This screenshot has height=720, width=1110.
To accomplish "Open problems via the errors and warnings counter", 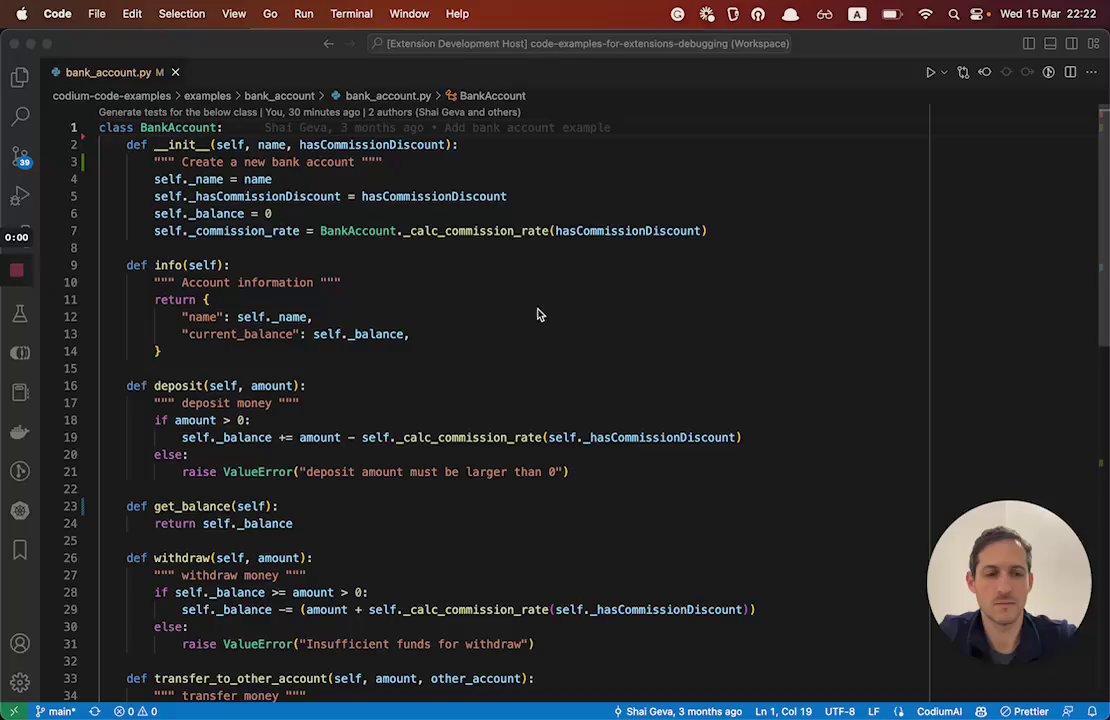I will click(136, 712).
